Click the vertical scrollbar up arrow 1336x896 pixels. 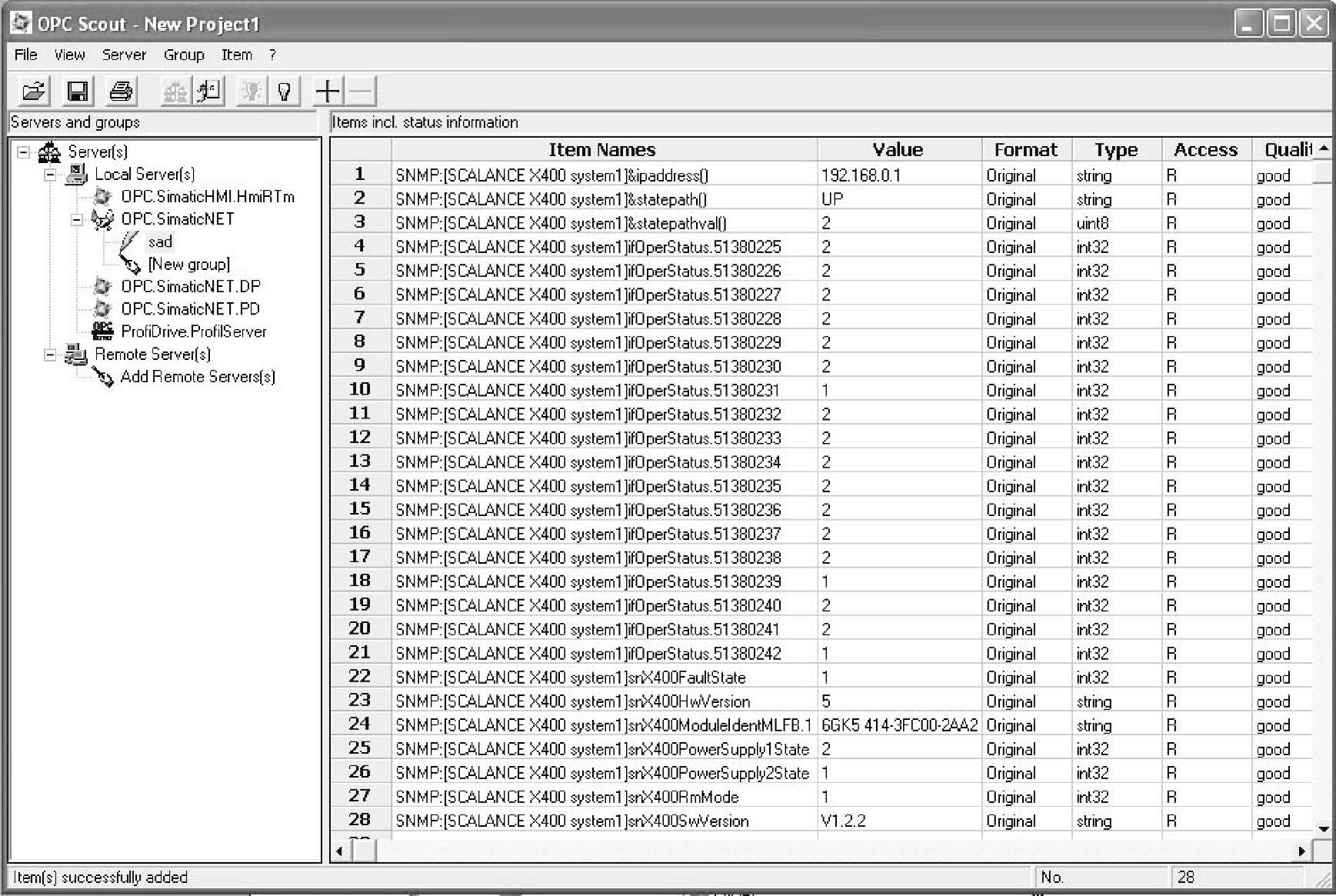[1323, 148]
